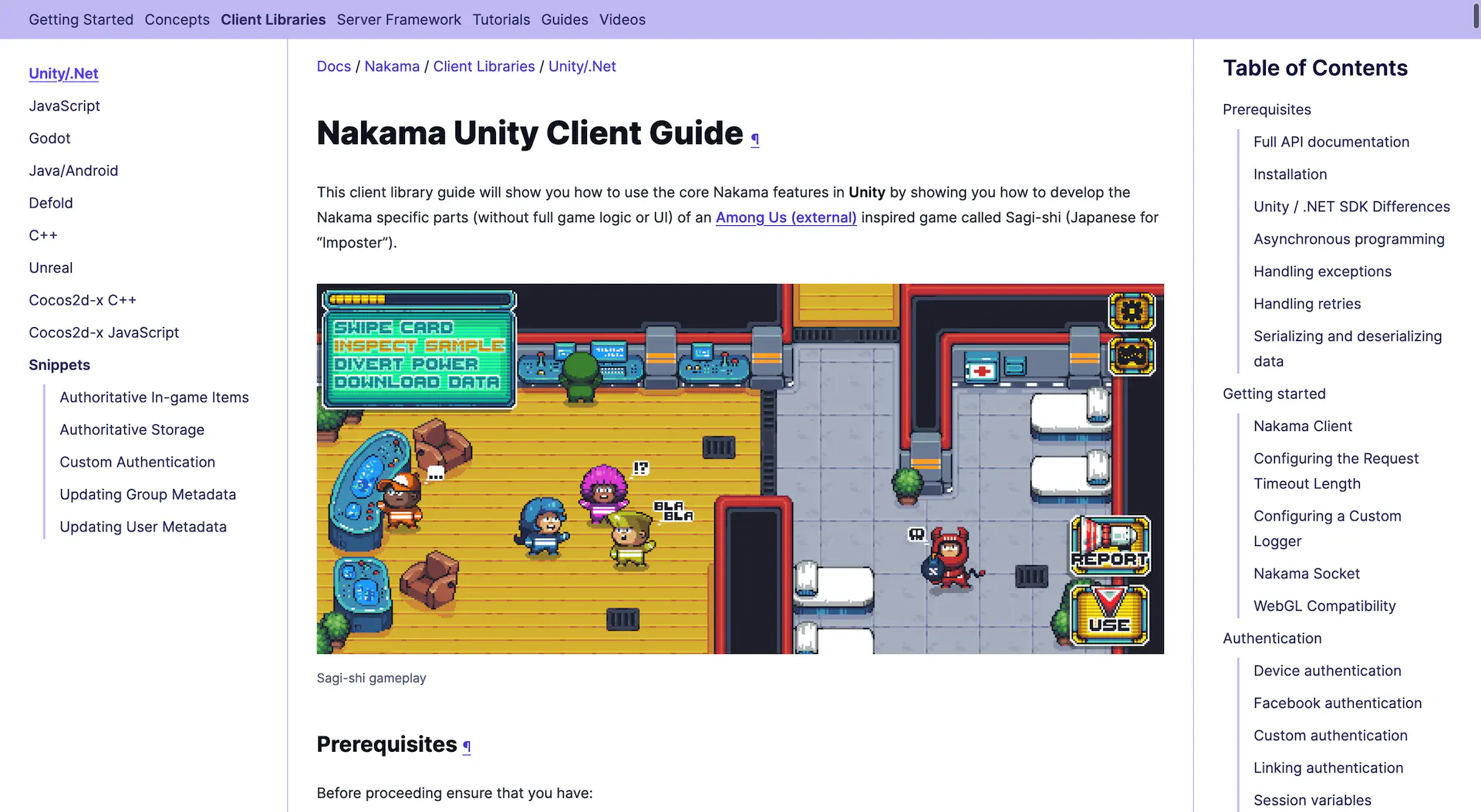Click the Unity/.Net breadcrumb link
The height and width of the screenshot is (812, 1481).
tap(582, 66)
